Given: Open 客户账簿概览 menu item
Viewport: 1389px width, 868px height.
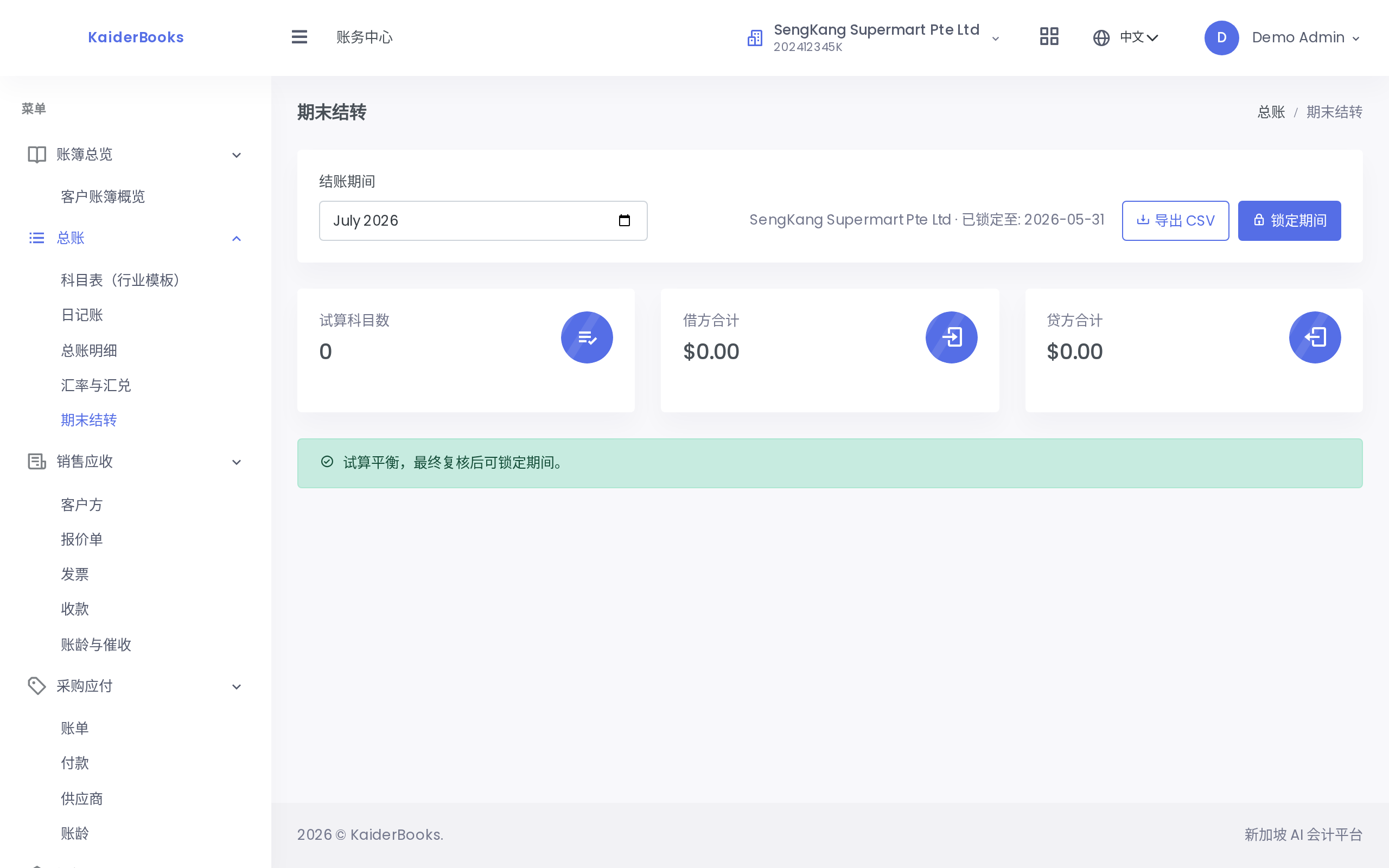Looking at the screenshot, I should point(103,197).
